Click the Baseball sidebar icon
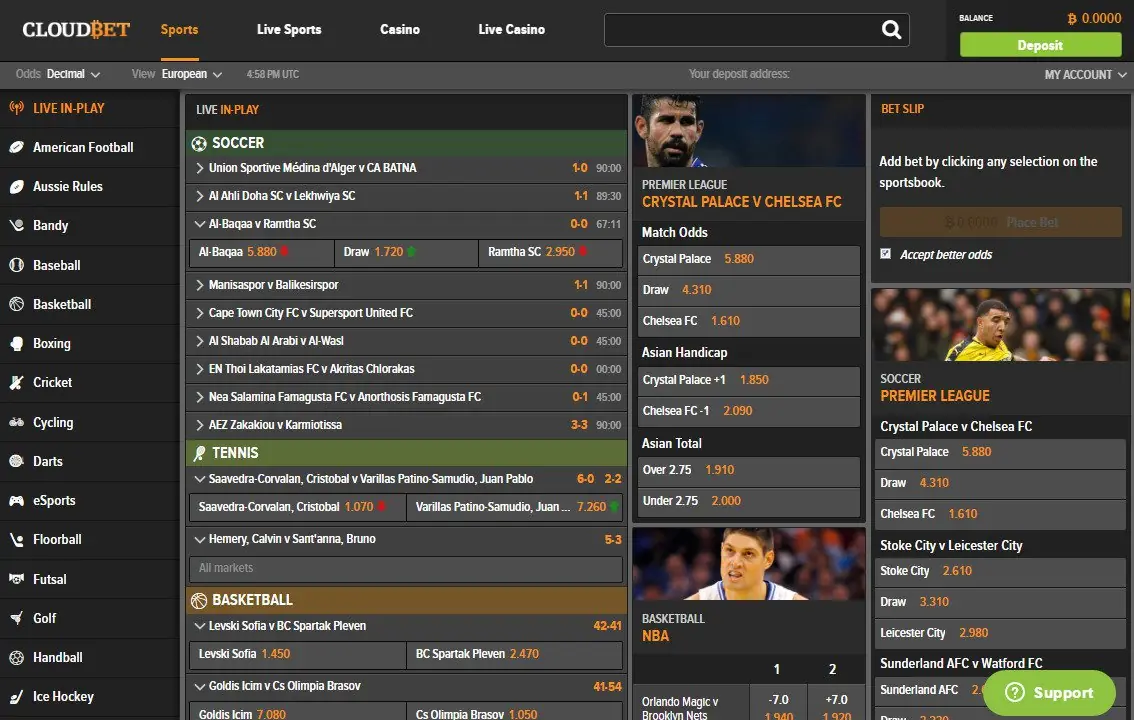This screenshot has height=720, width=1134. (x=17, y=265)
